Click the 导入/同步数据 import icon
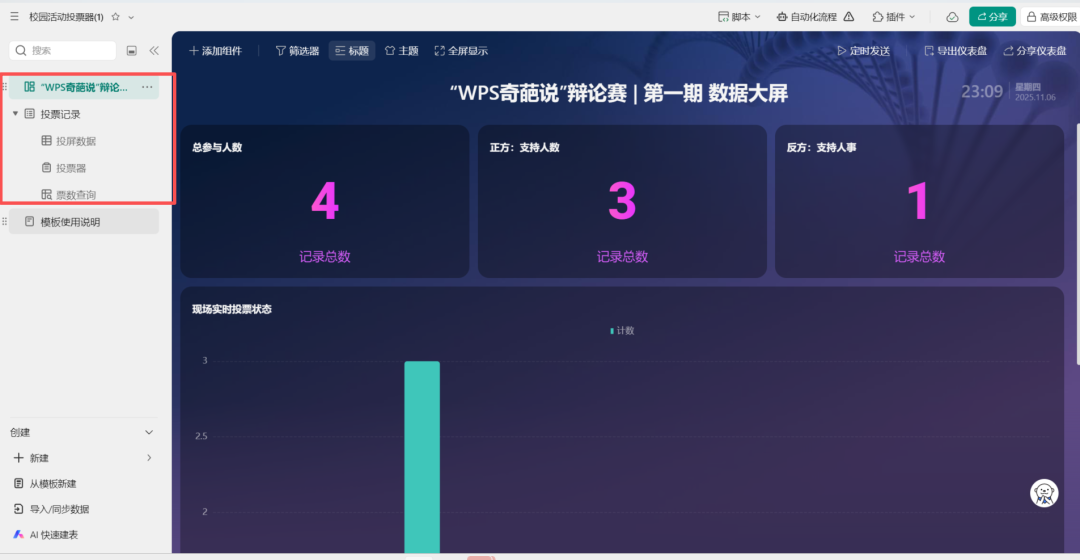Image resolution: width=1080 pixels, height=560 pixels. (19, 509)
